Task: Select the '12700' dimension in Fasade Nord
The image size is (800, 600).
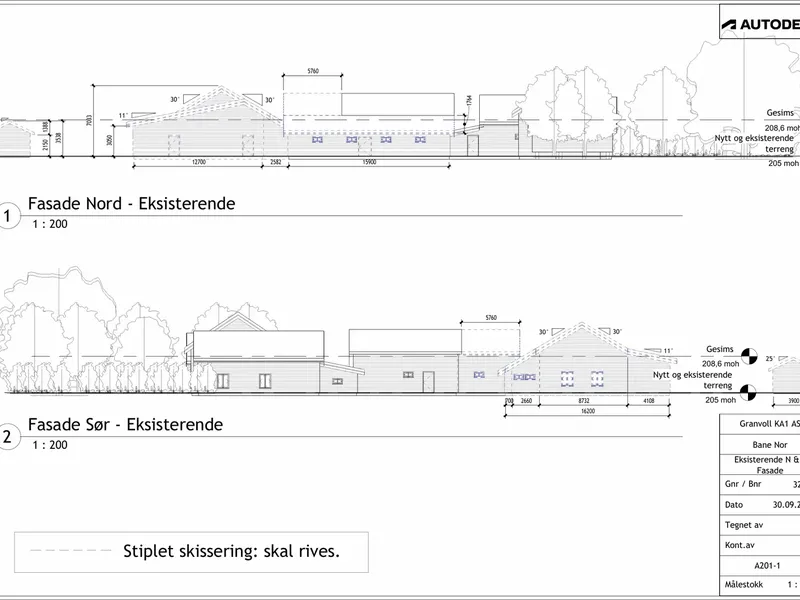Action: point(198,162)
